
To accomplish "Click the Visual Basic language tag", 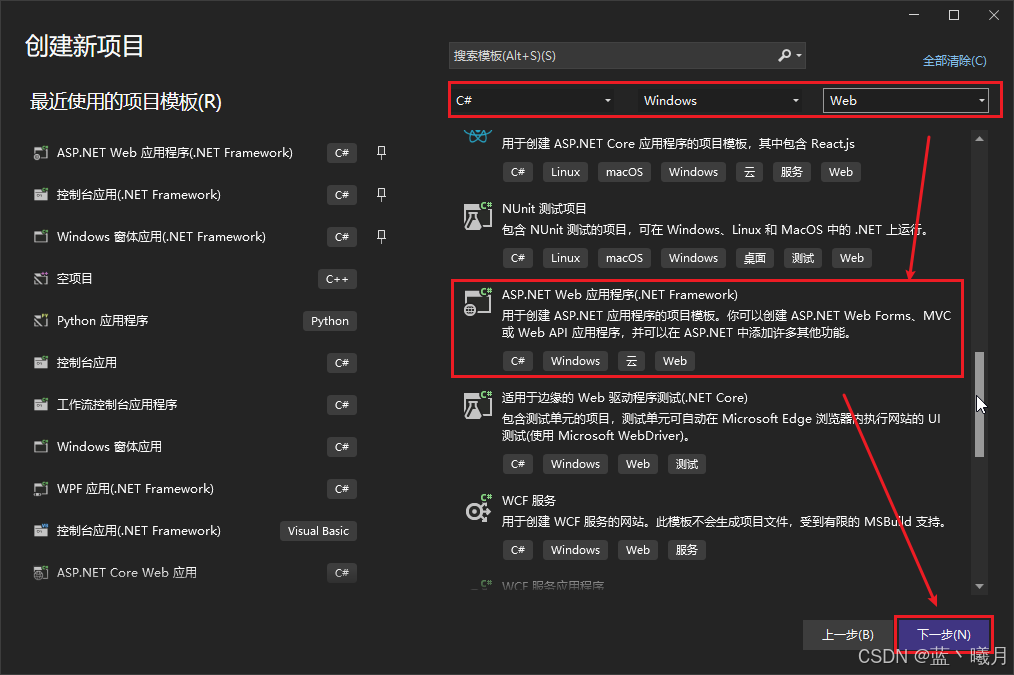I will 318,531.
